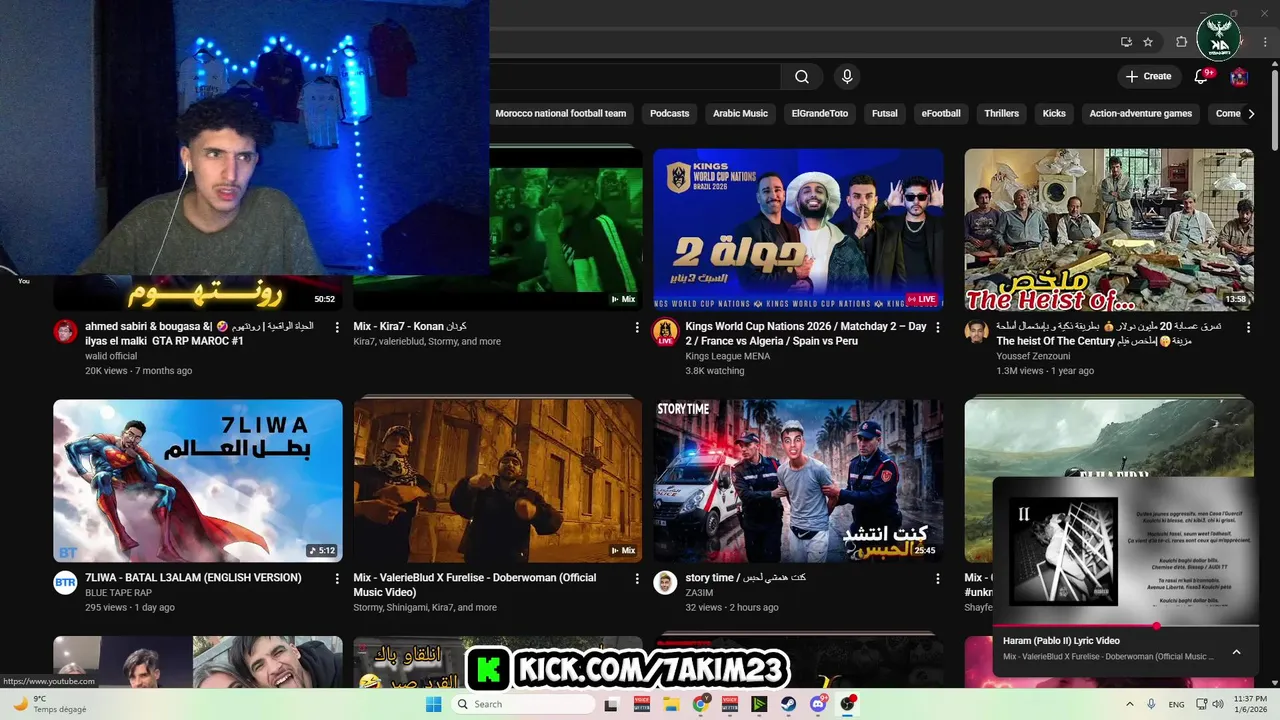Click the taskbar microphone tray icon

1151,704
